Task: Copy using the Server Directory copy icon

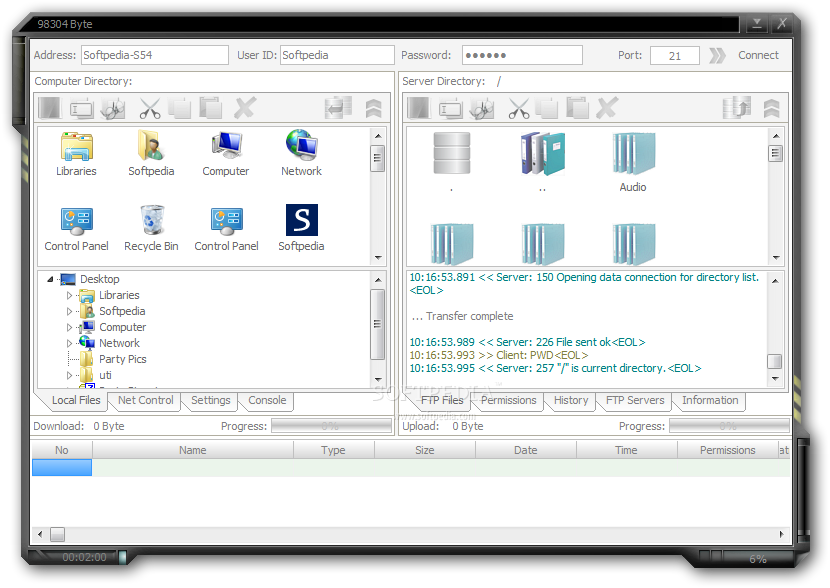Action: pyautogui.click(x=547, y=108)
